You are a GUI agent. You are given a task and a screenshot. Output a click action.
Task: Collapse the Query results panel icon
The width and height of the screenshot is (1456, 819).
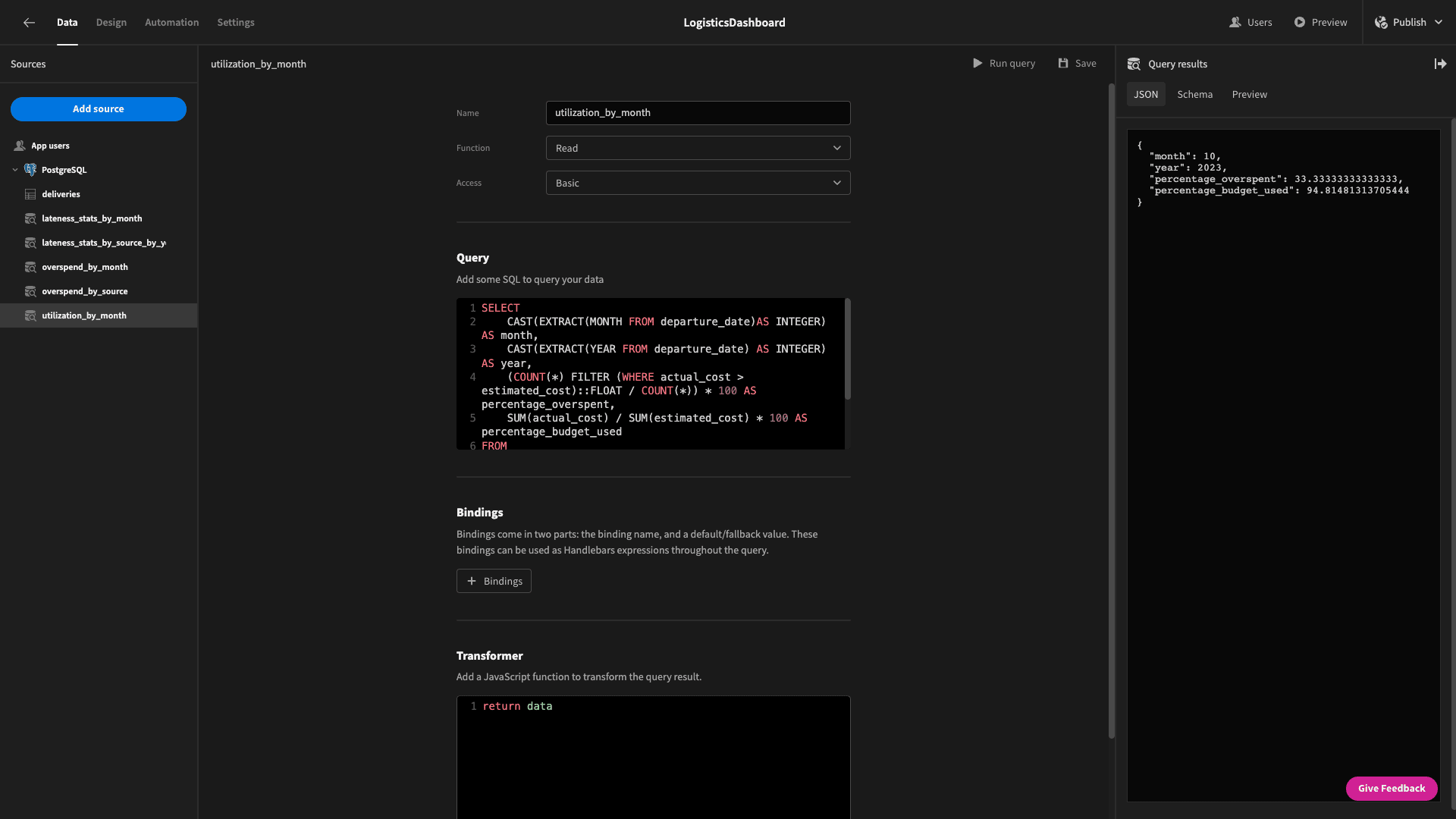[1440, 64]
